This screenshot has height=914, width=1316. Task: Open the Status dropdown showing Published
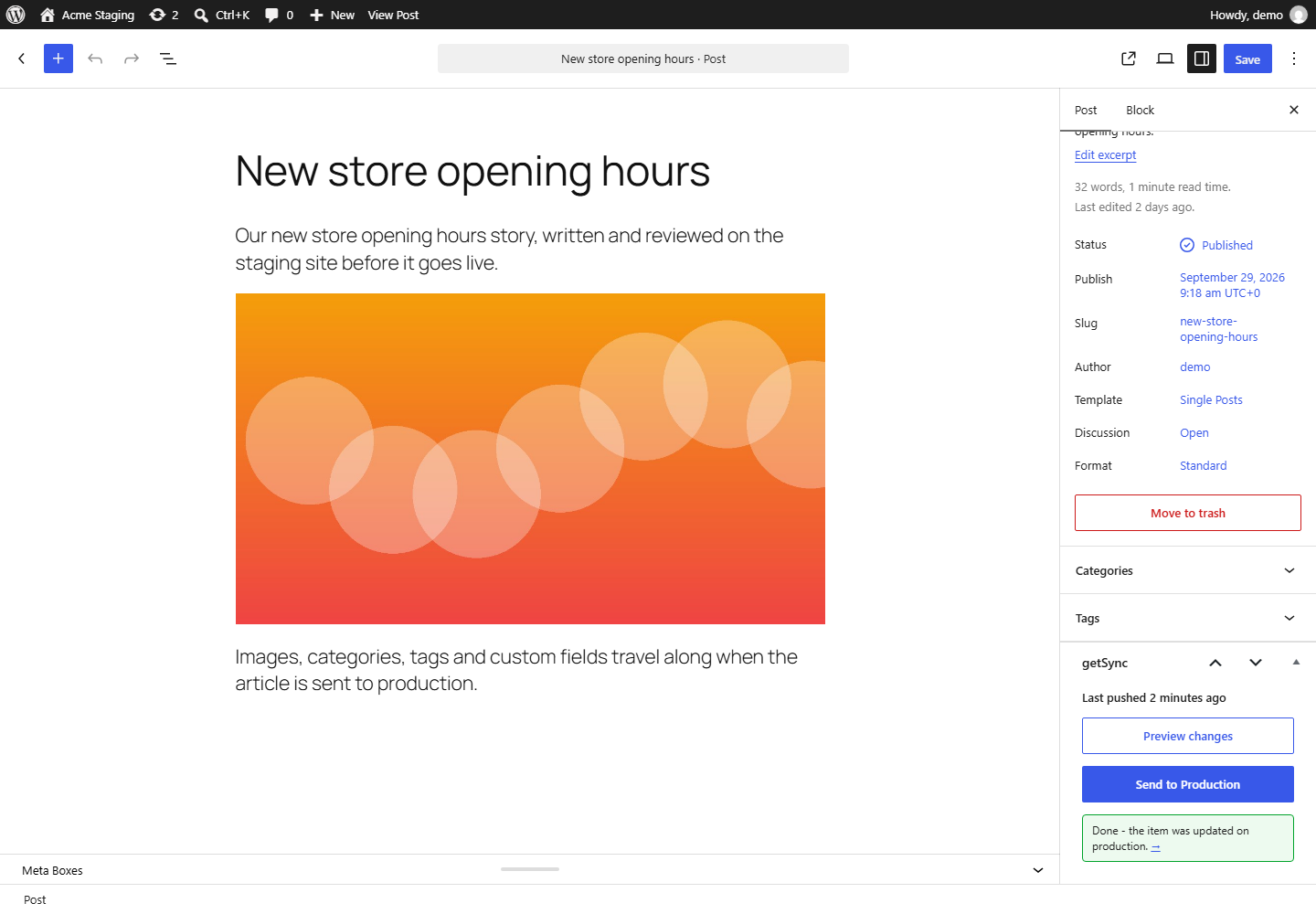tap(1216, 245)
